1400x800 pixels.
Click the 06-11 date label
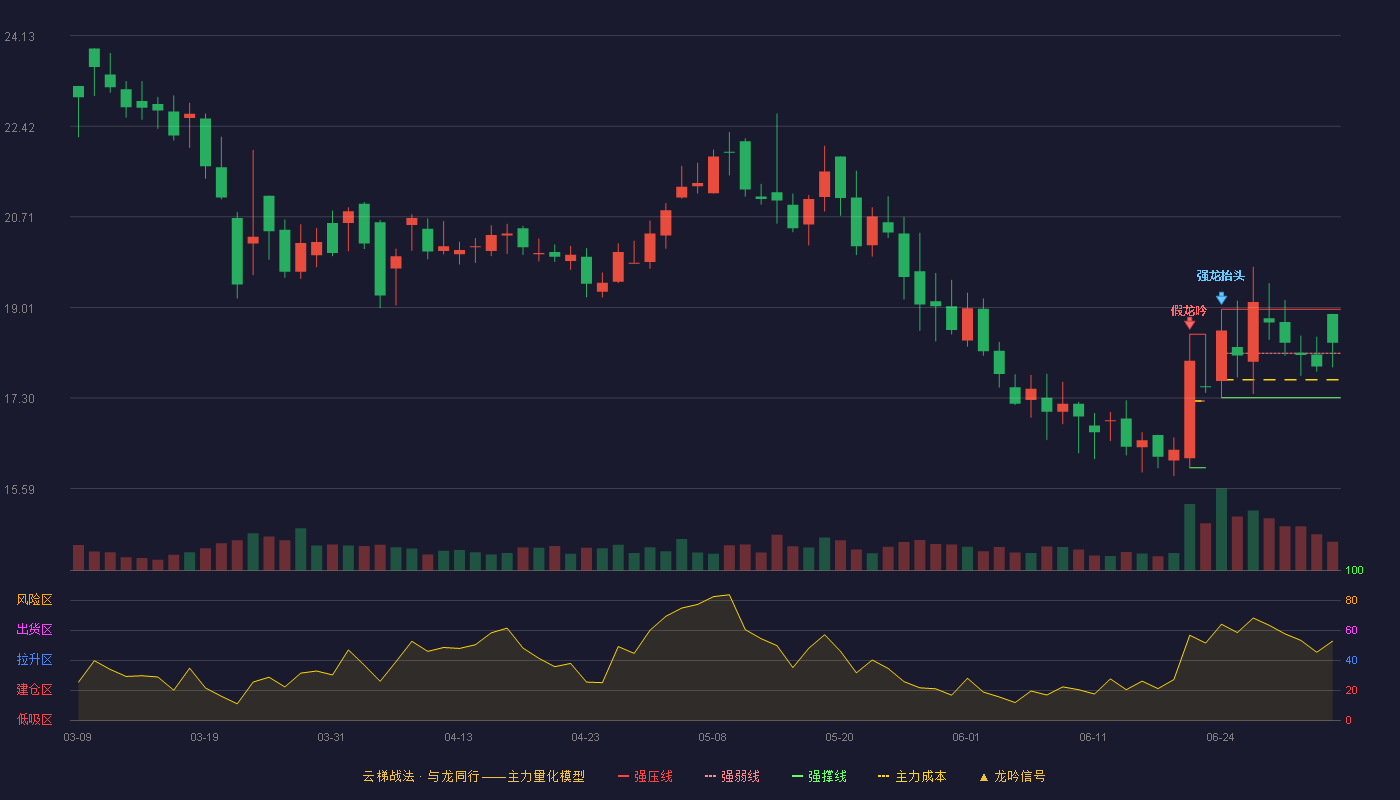click(x=1093, y=737)
